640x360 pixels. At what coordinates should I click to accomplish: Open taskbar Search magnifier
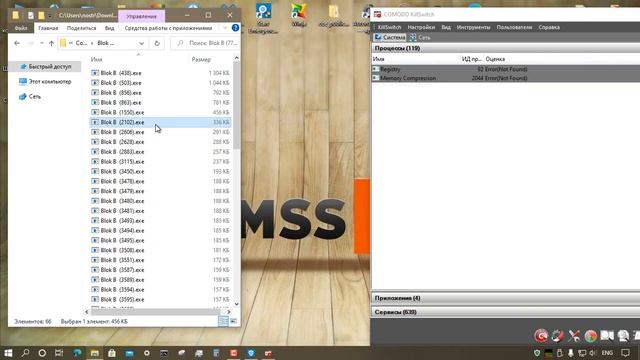pos(25,353)
